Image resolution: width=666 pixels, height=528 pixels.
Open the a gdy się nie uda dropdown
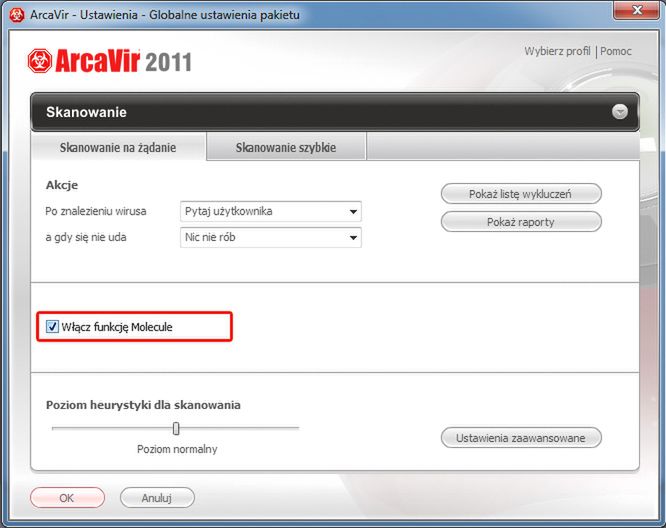(271, 237)
